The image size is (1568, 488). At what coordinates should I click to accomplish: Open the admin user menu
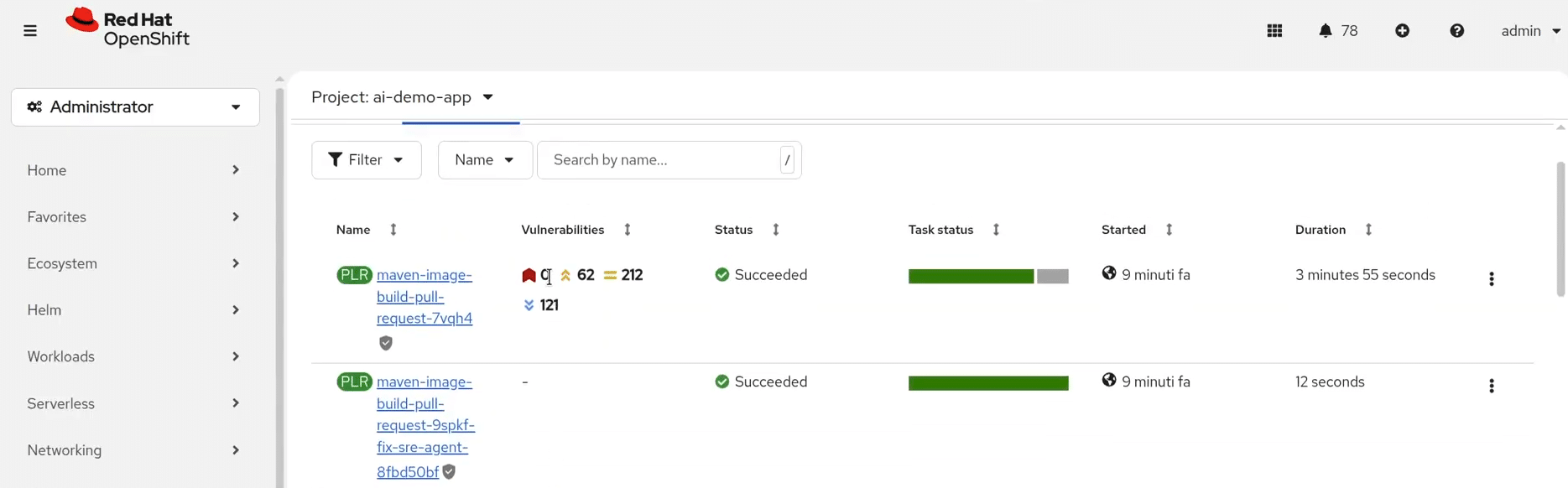coord(1530,31)
